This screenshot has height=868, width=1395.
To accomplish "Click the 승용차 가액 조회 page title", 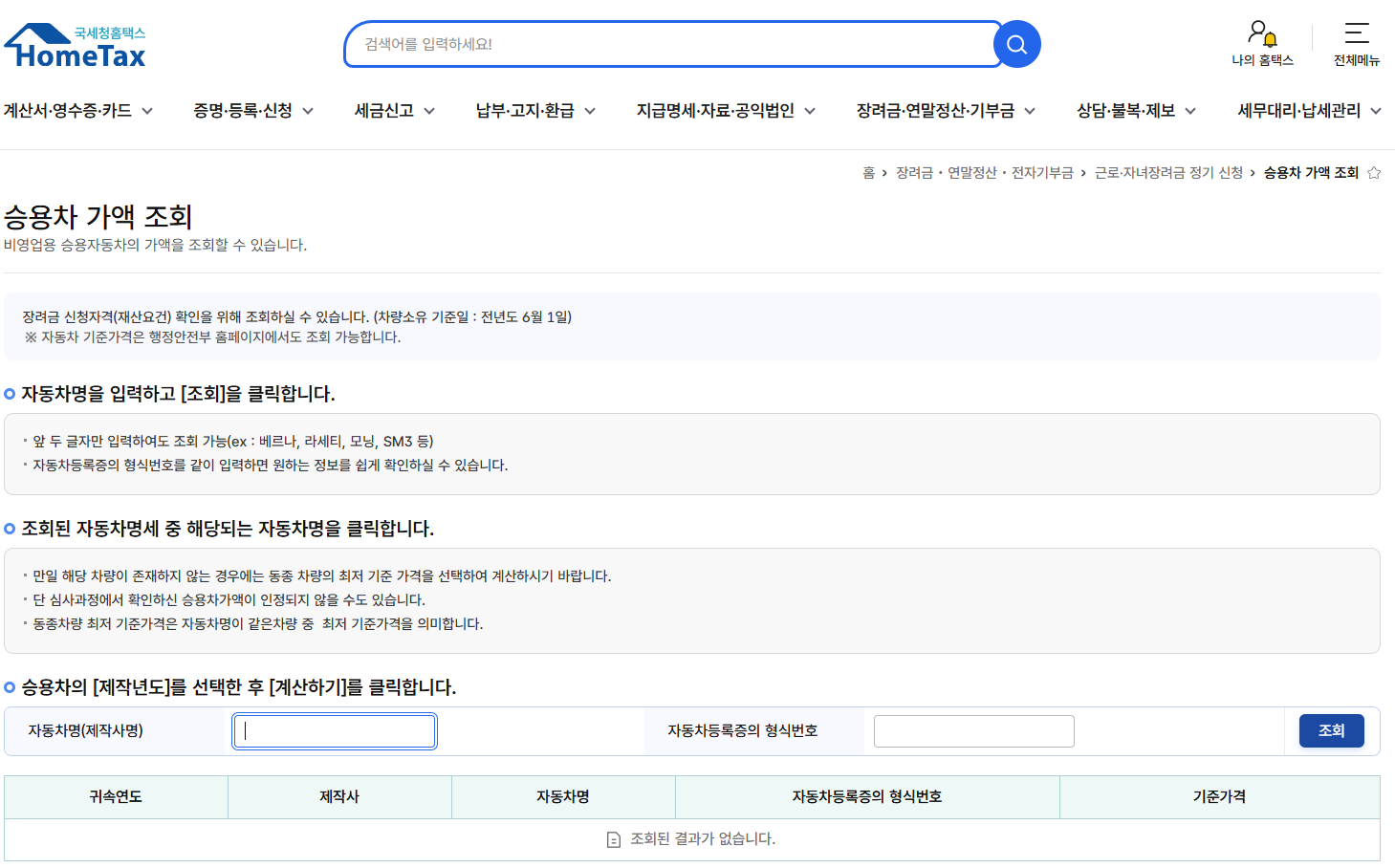I will pos(98,217).
